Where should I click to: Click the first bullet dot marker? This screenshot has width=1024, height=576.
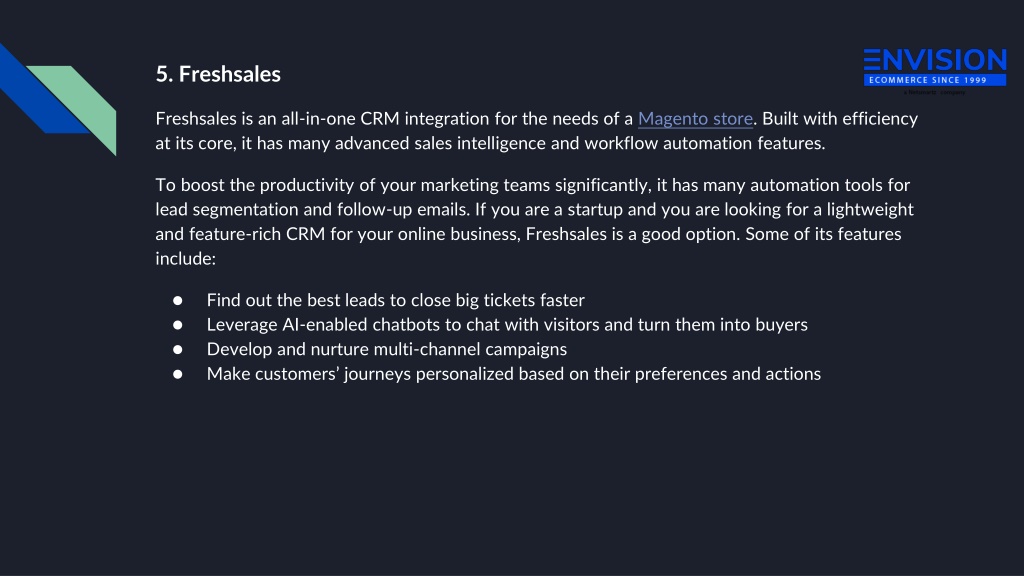[x=178, y=300]
